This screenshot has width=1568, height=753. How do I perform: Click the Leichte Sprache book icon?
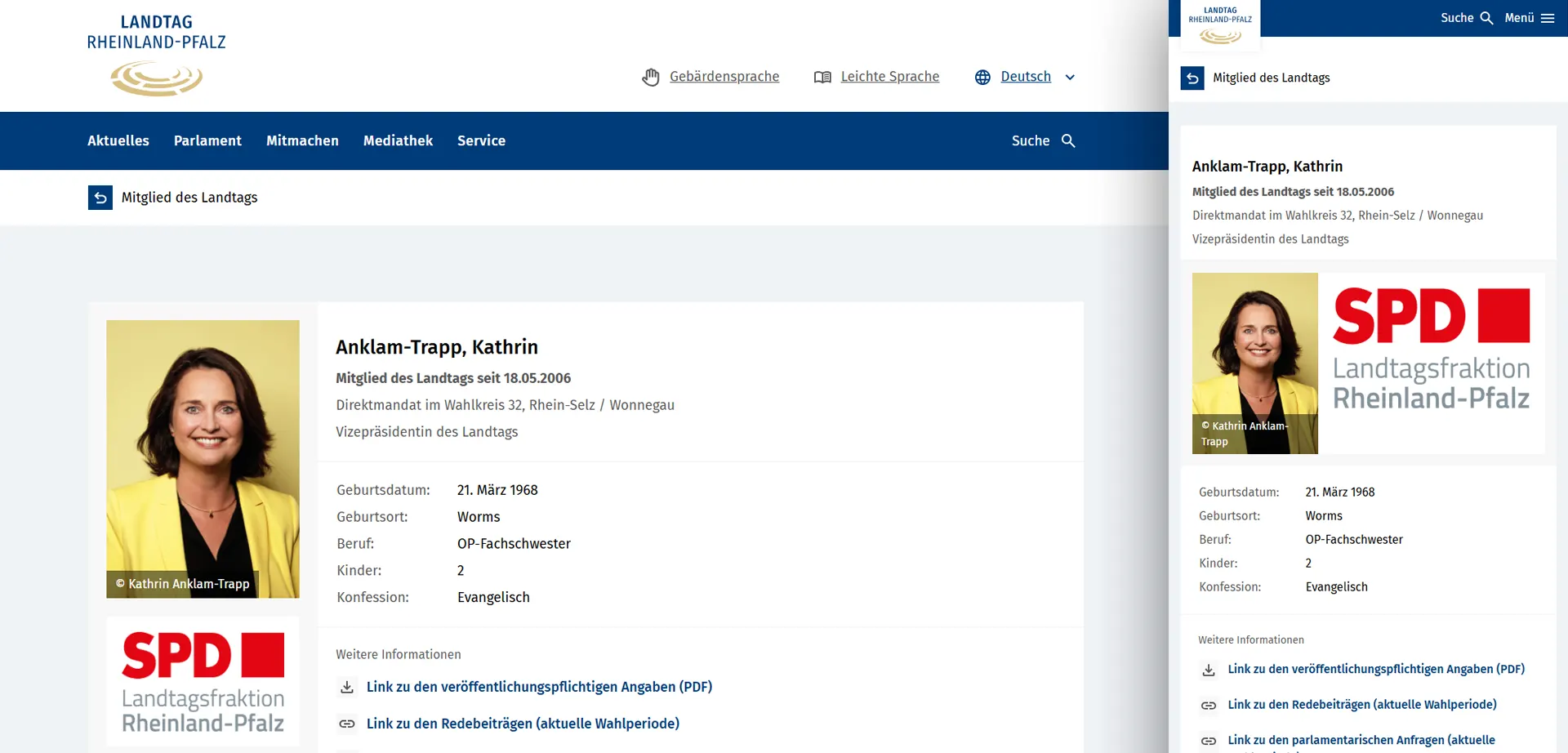click(822, 77)
